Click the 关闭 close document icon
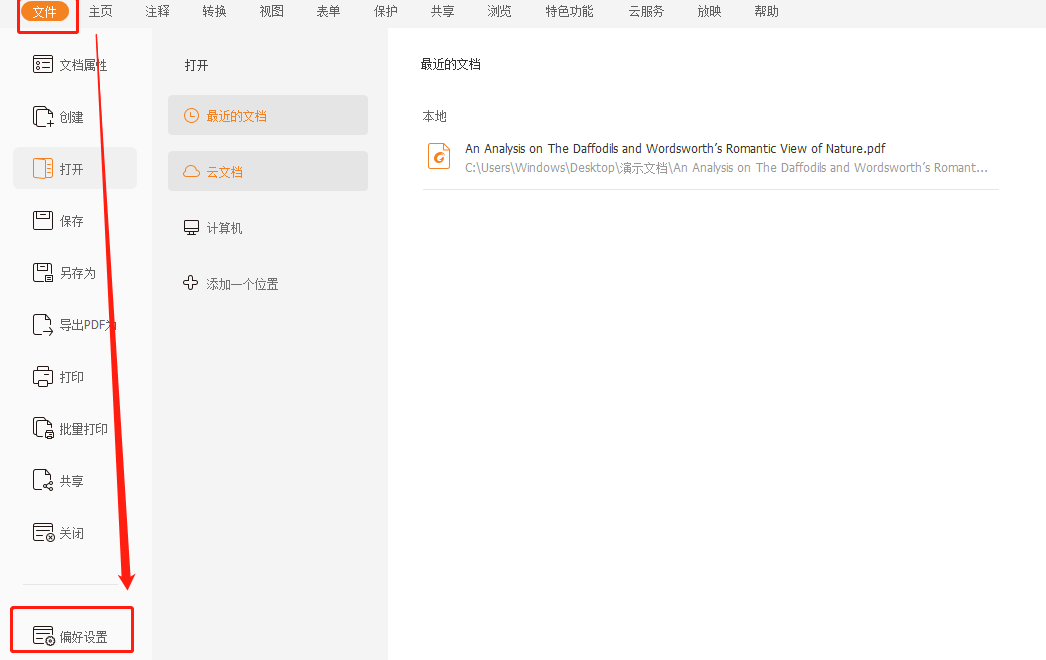 pos(60,532)
